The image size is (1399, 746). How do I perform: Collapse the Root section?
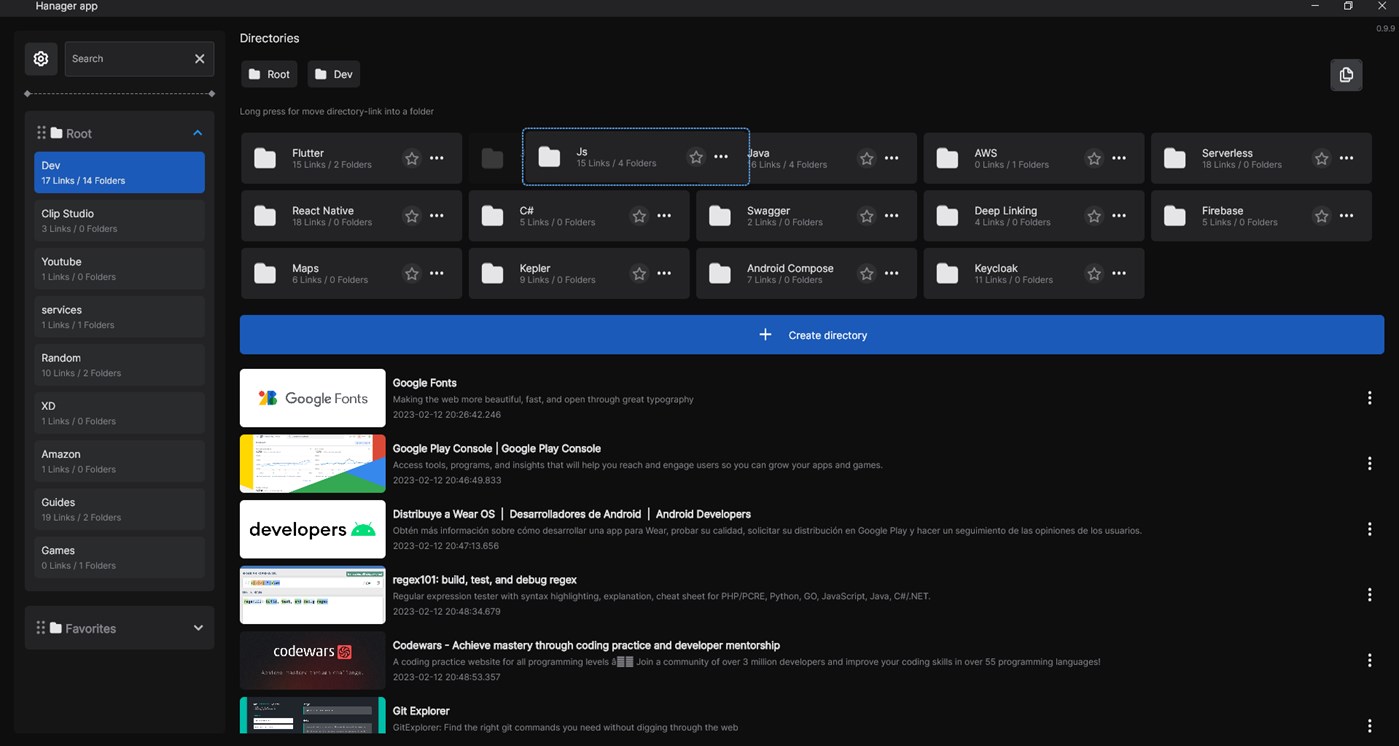pos(198,133)
